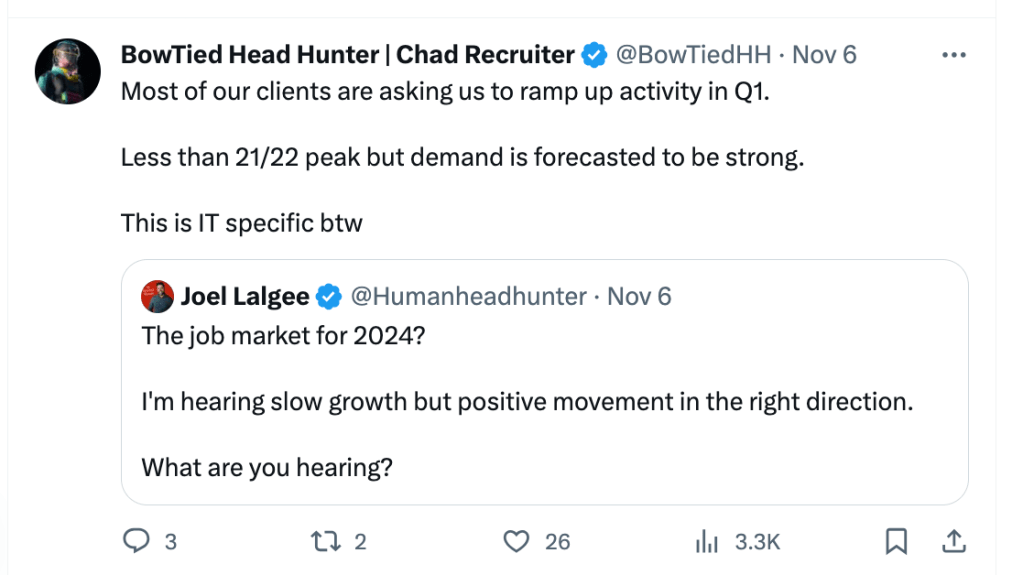The image size is (1023, 575).
Task: Like the tweet with heart icon
Action: (516, 541)
